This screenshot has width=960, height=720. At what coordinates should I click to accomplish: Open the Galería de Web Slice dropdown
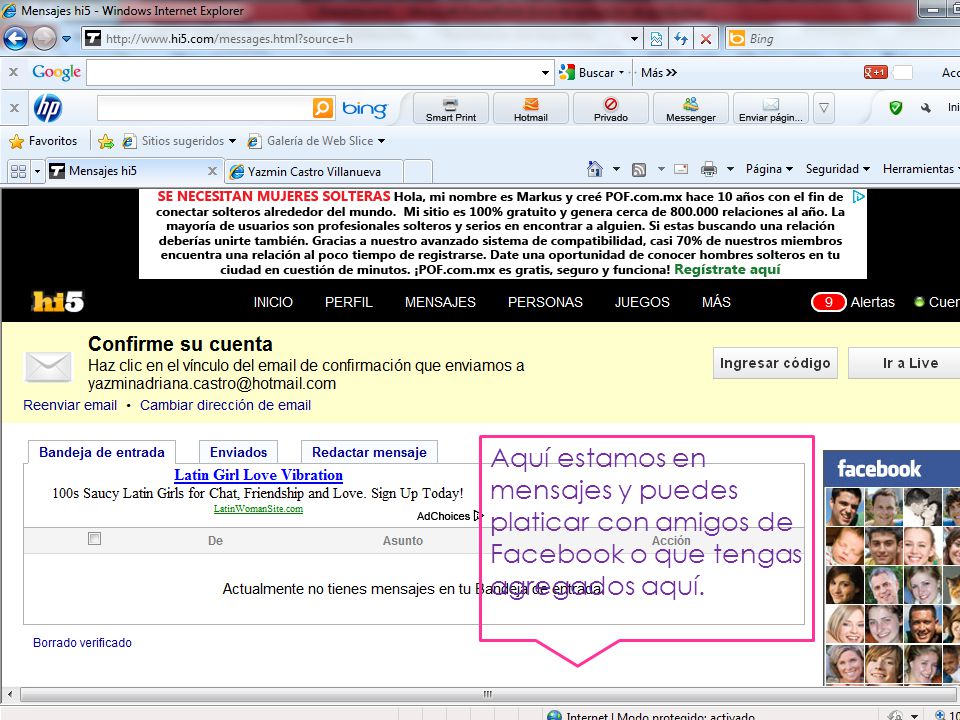coord(381,141)
